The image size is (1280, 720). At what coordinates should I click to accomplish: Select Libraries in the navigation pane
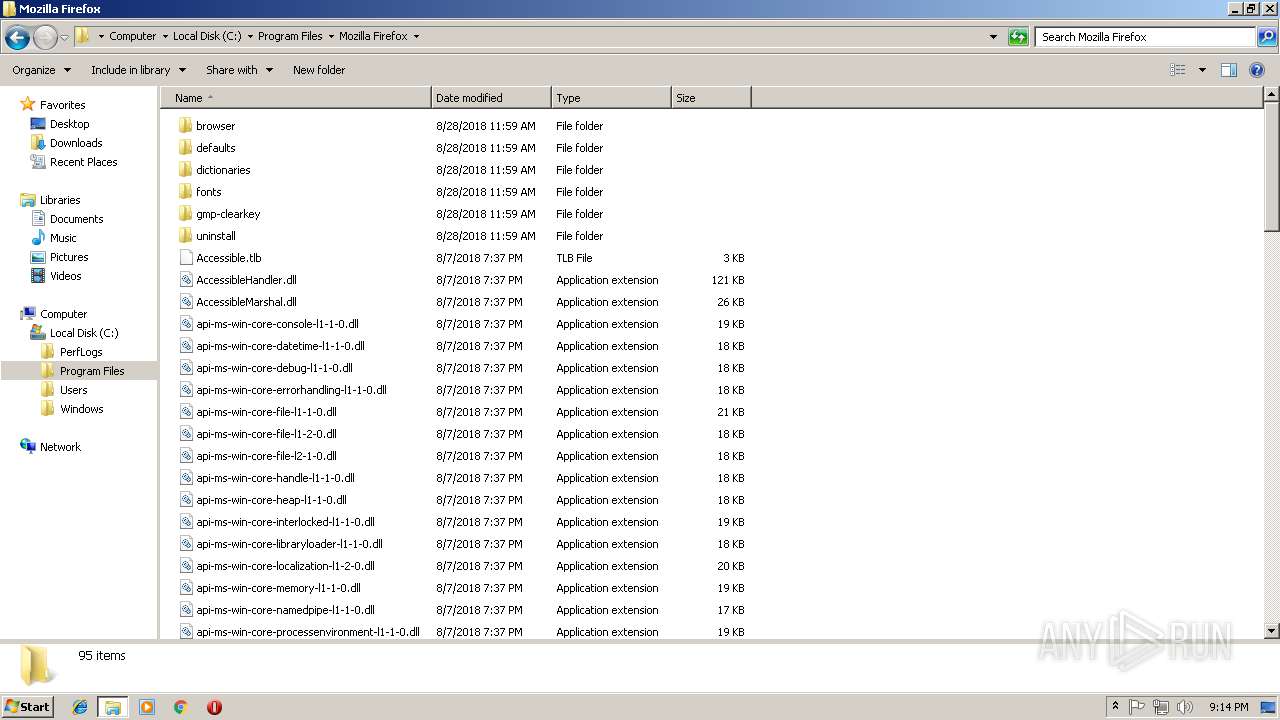point(60,200)
